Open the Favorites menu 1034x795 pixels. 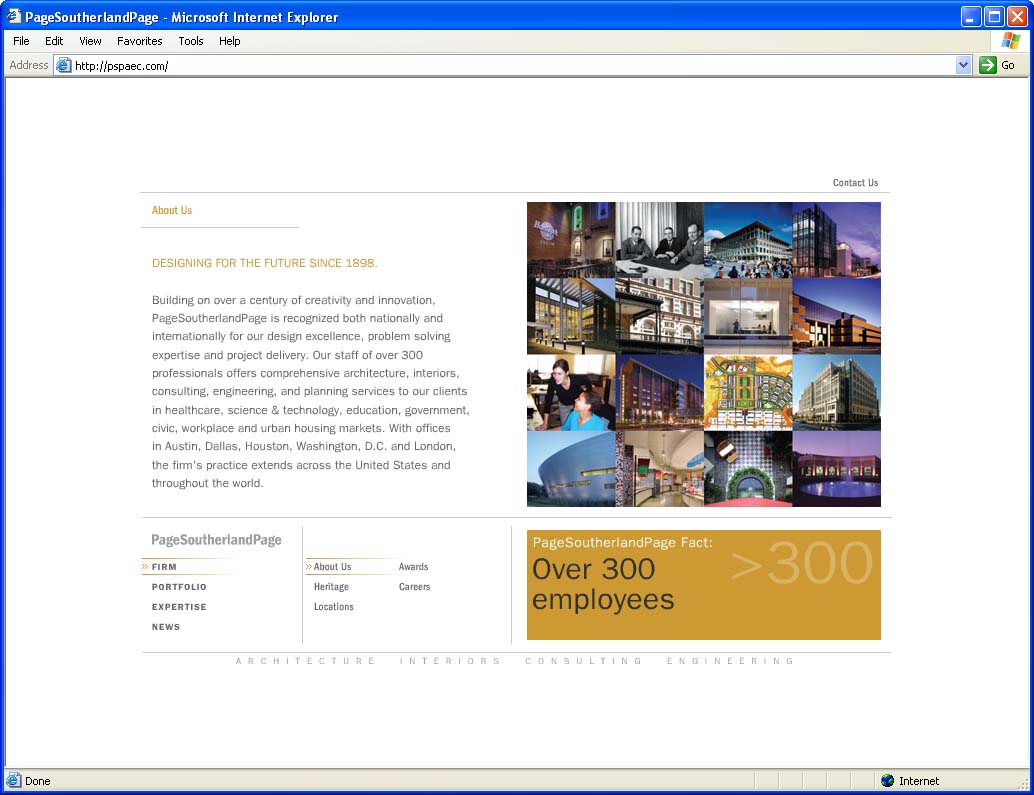point(139,41)
